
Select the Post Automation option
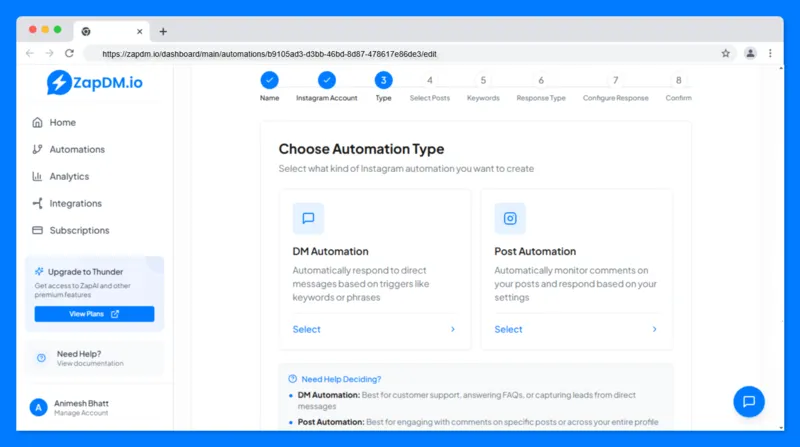point(508,330)
